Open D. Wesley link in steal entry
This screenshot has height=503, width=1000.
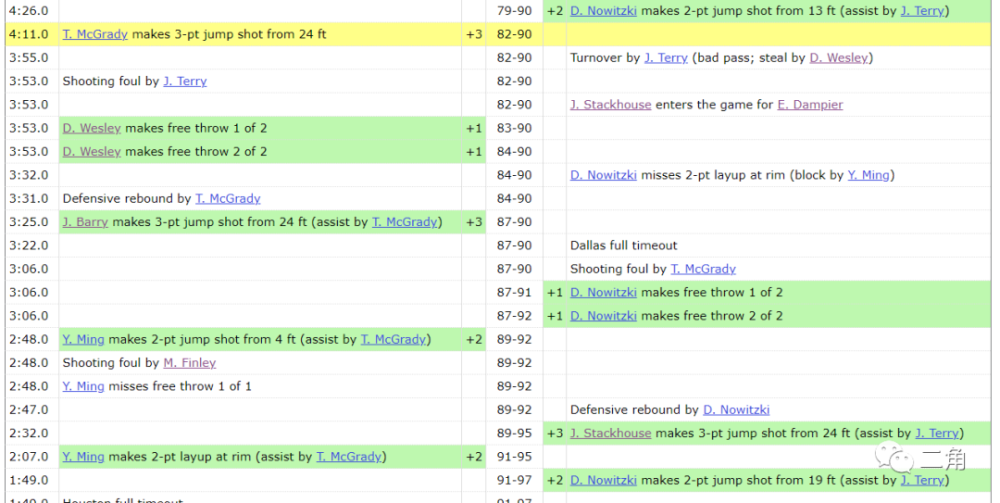[839, 58]
